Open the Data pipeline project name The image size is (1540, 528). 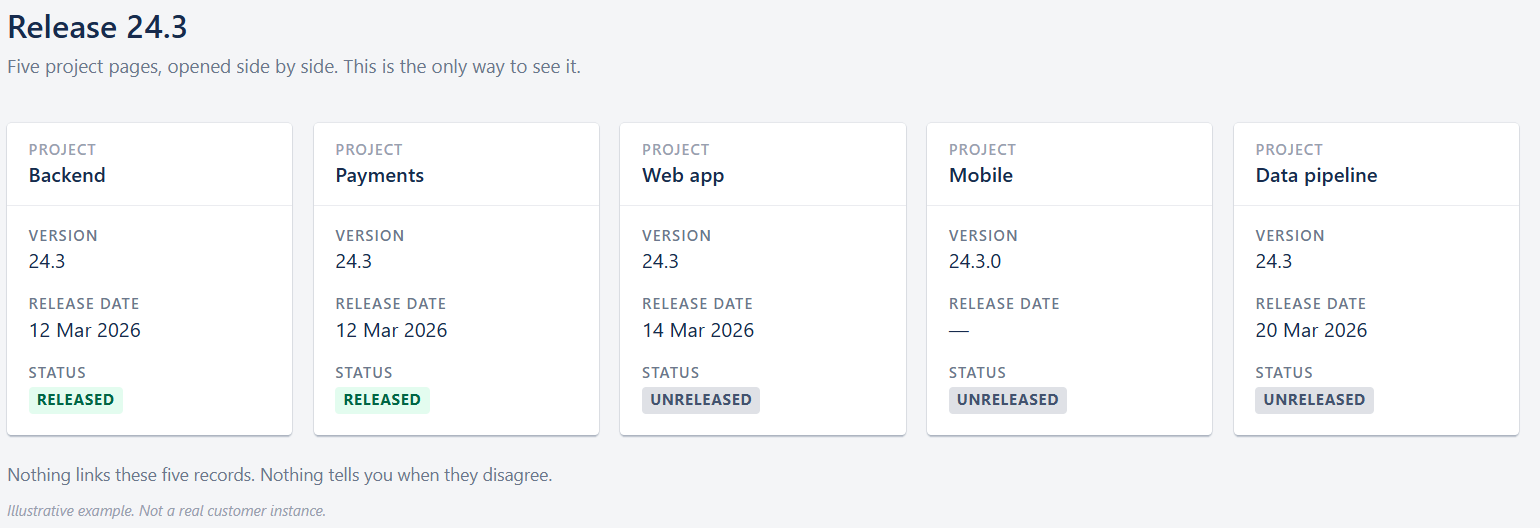pos(1316,175)
